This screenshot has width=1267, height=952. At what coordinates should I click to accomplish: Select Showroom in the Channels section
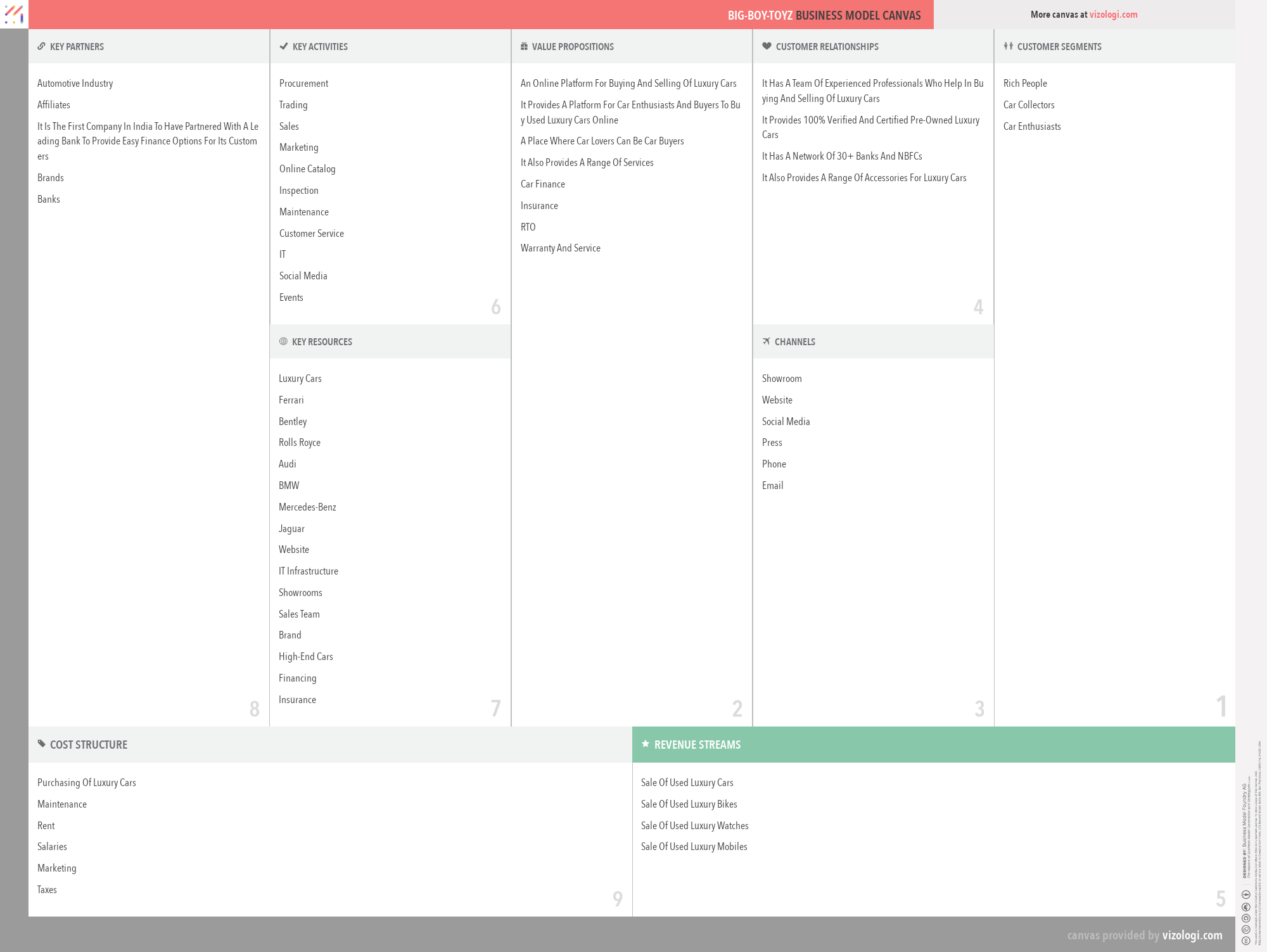click(782, 379)
